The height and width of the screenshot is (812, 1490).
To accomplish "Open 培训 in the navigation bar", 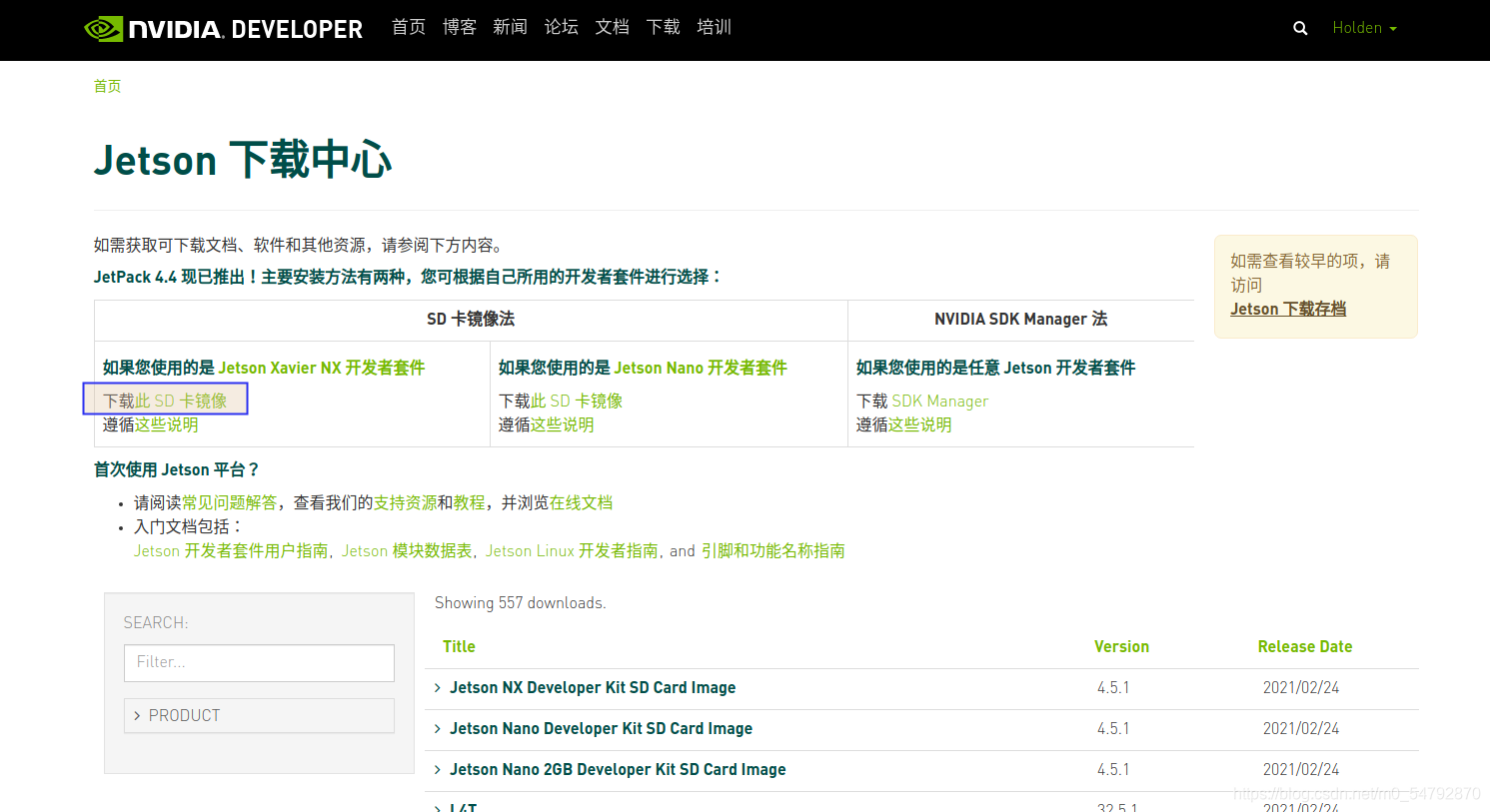I will coord(715,27).
